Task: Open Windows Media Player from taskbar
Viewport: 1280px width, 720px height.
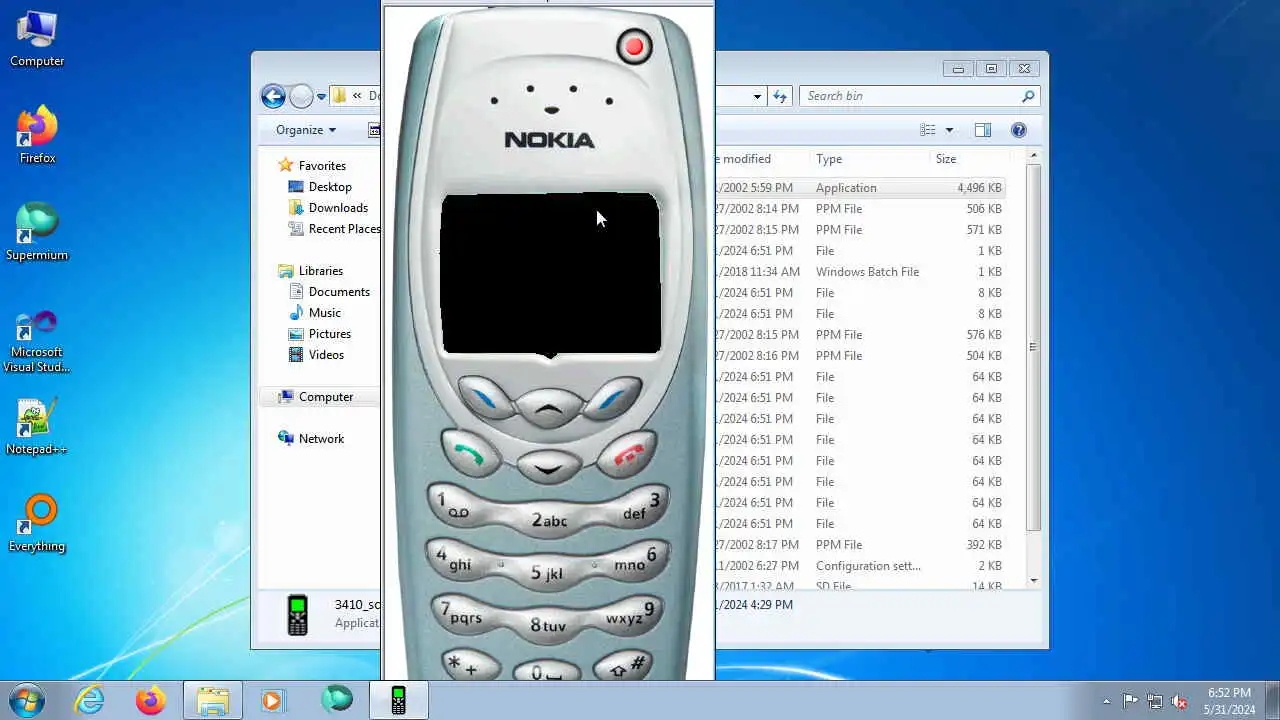Action: pyautogui.click(x=272, y=700)
